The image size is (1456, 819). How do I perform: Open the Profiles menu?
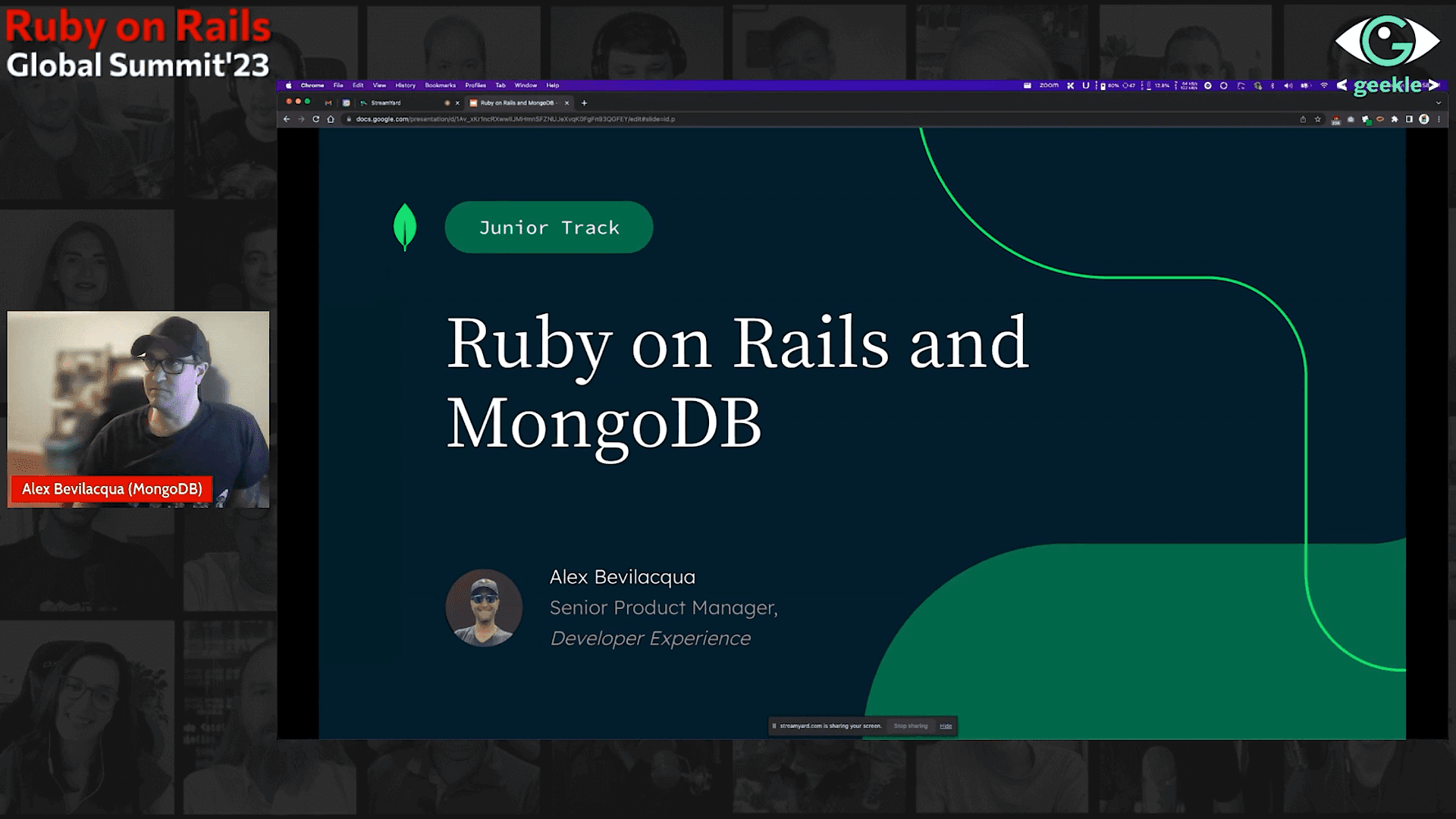475,86
